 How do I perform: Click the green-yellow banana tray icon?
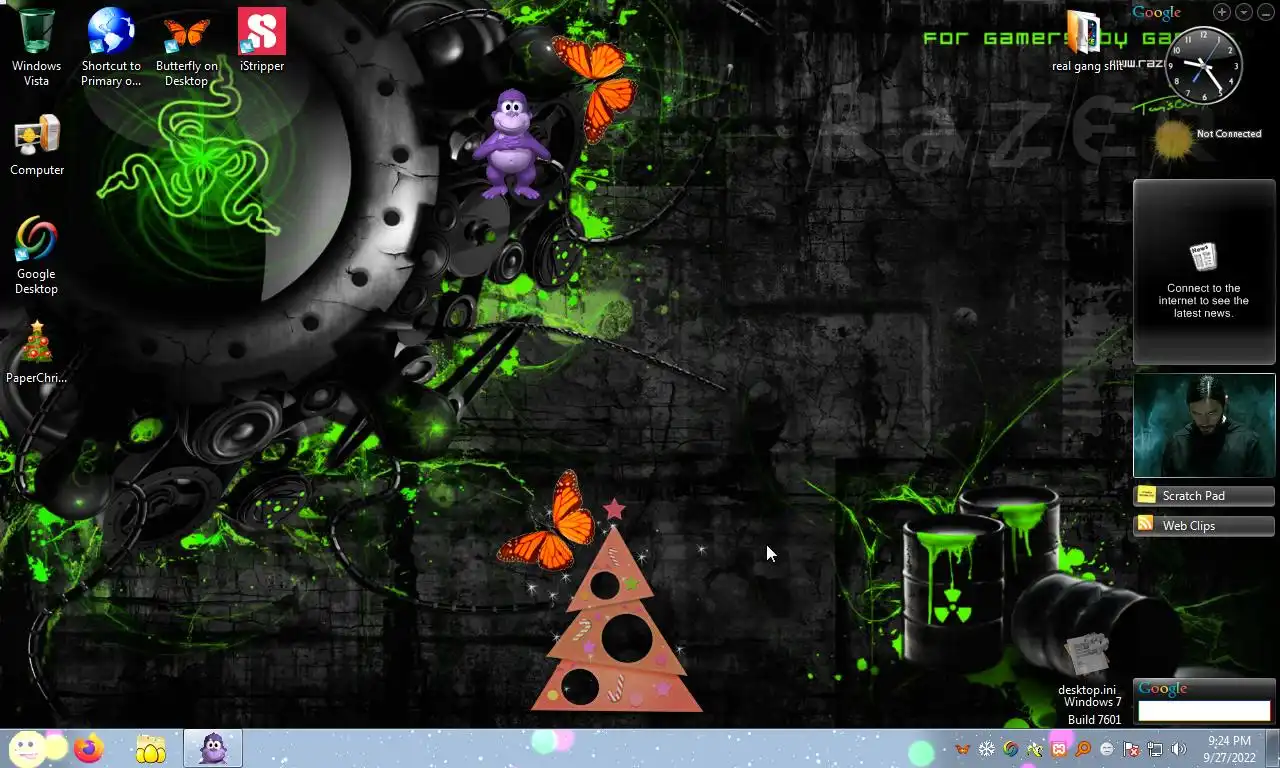pos(1035,749)
